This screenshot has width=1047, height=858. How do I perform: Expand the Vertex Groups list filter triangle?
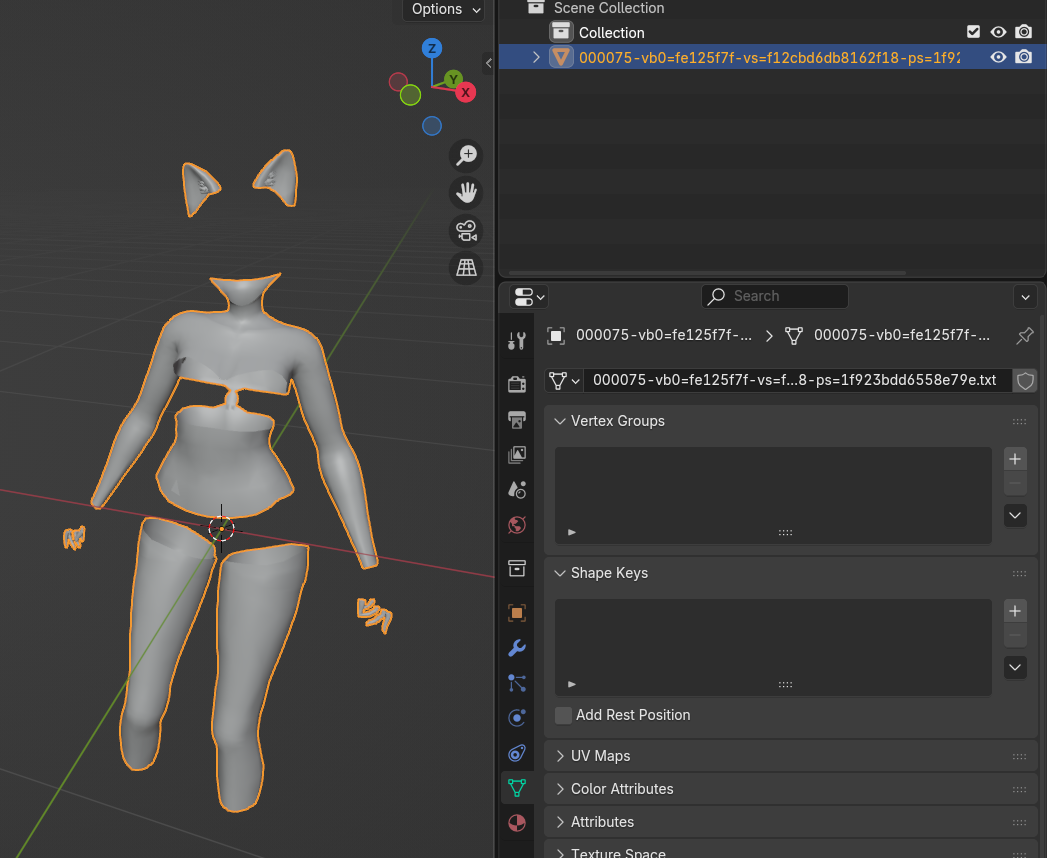572,532
